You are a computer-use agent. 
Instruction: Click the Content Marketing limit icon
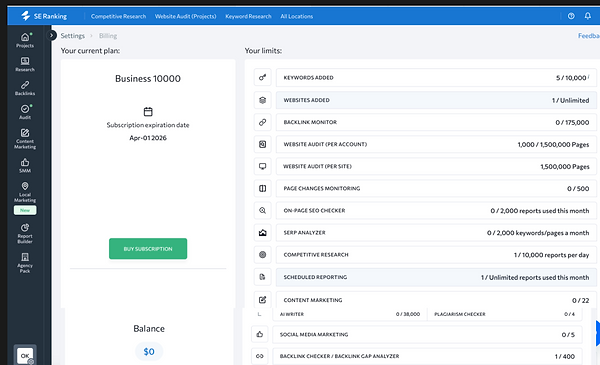[262, 300]
